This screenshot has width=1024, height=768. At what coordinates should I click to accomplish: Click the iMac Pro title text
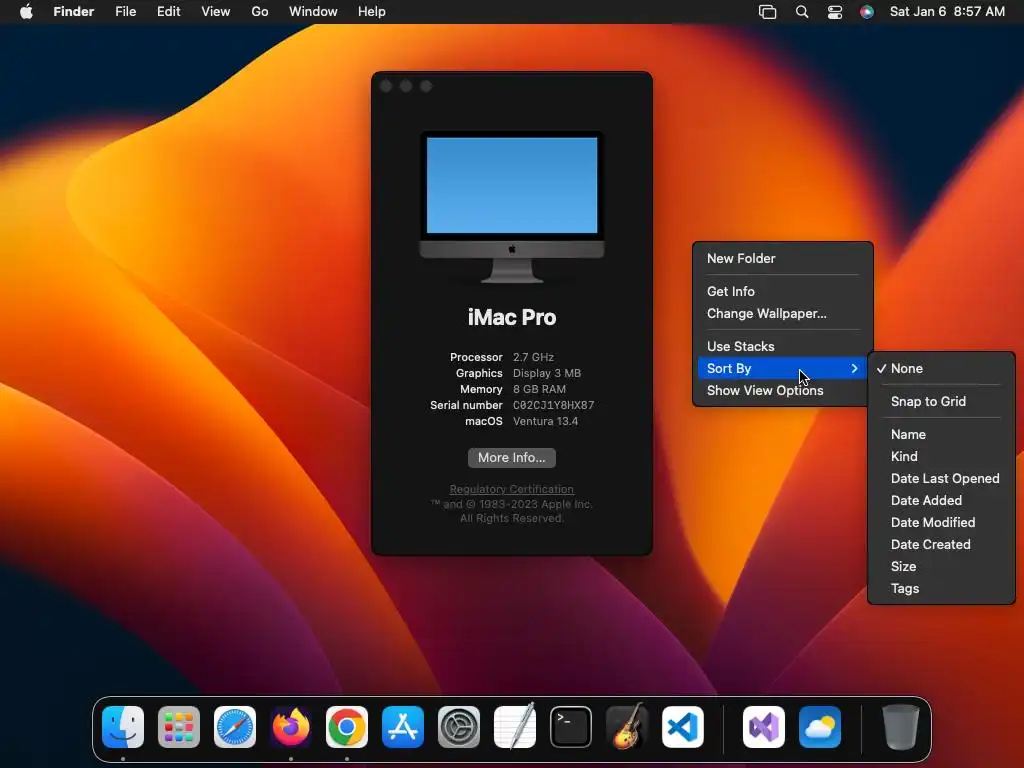pos(512,317)
